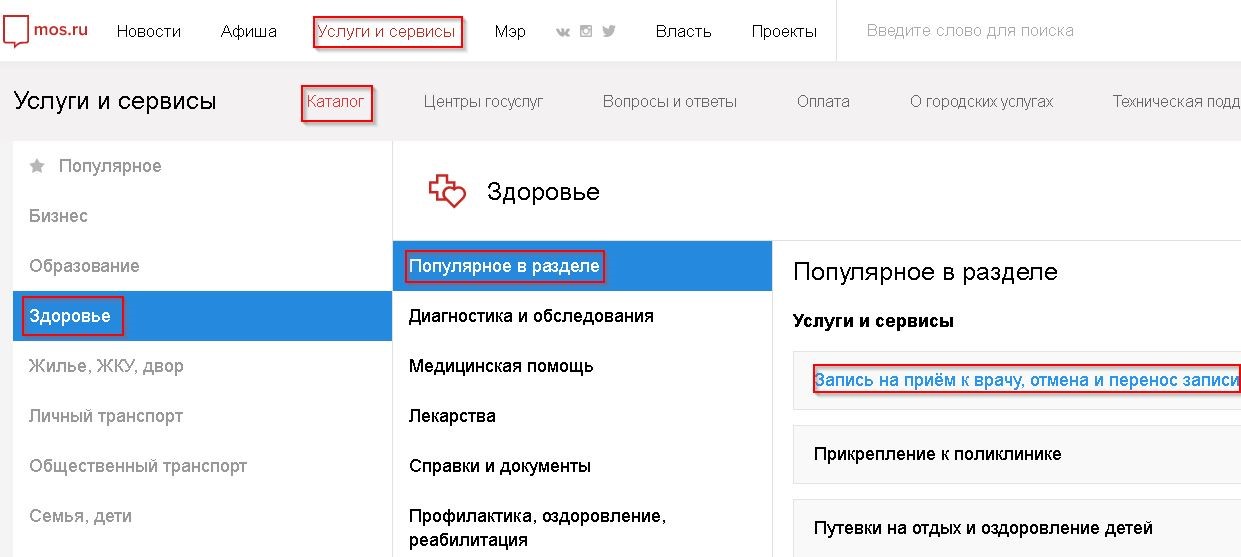Select Образование category in sidebar
Image resolution: width=1241 pixels, height=557 pixels.
[x=202, y=266]
